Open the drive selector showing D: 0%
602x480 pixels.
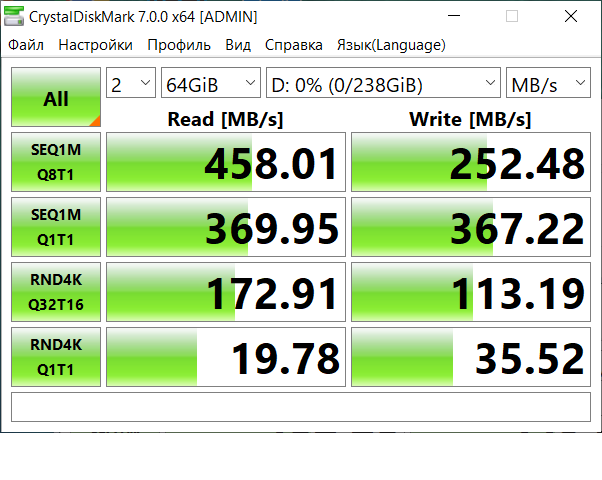click(x=383, y=84)
